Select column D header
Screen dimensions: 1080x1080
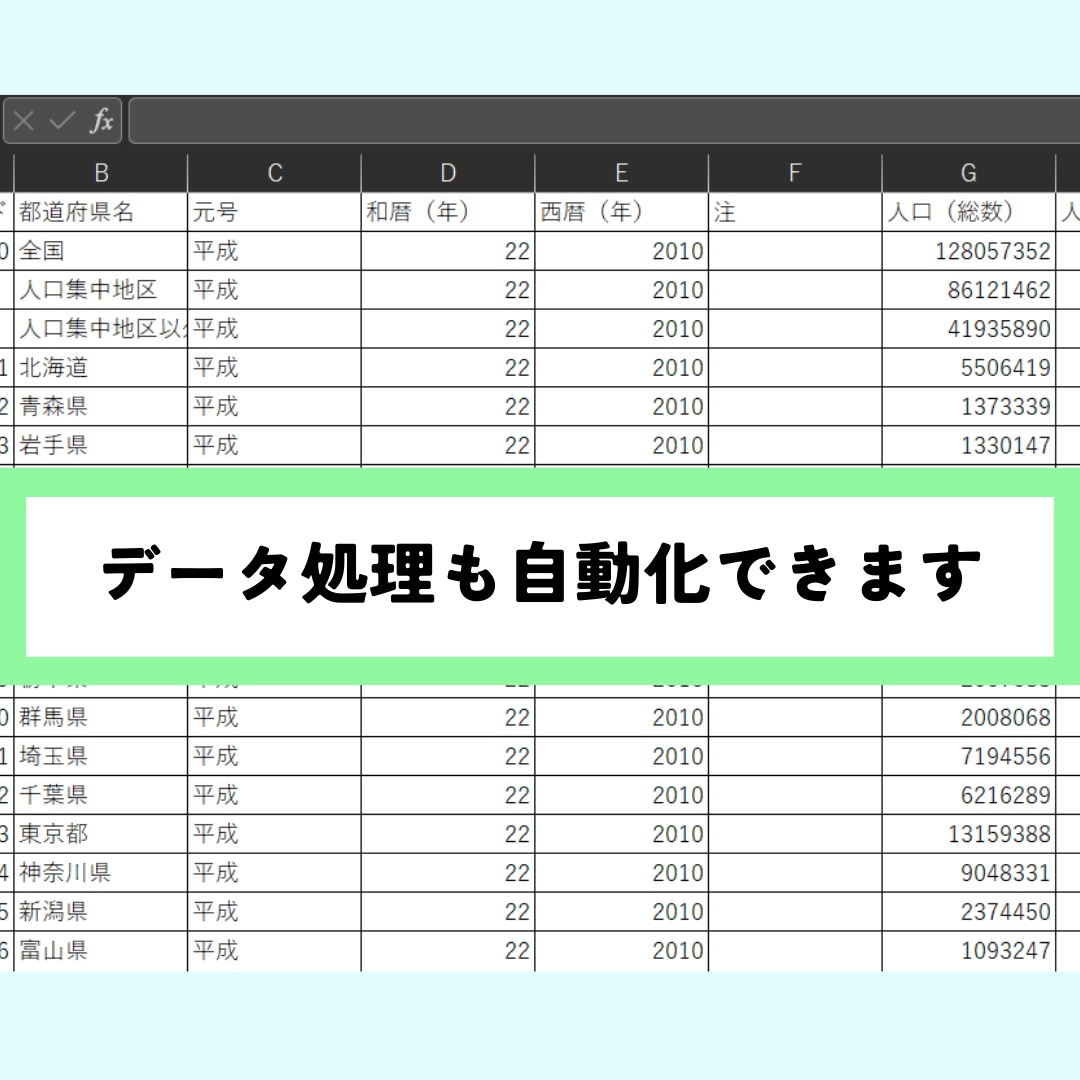click(x=448, y=173)
